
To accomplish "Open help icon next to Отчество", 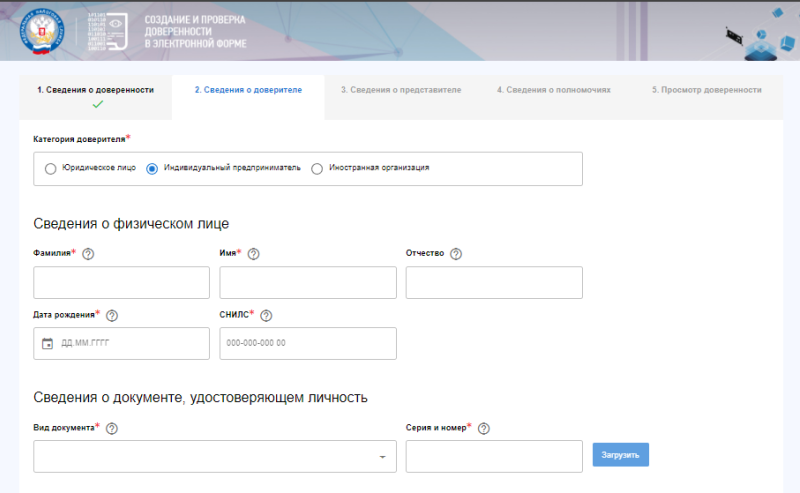I will click(x=456, y=254).
